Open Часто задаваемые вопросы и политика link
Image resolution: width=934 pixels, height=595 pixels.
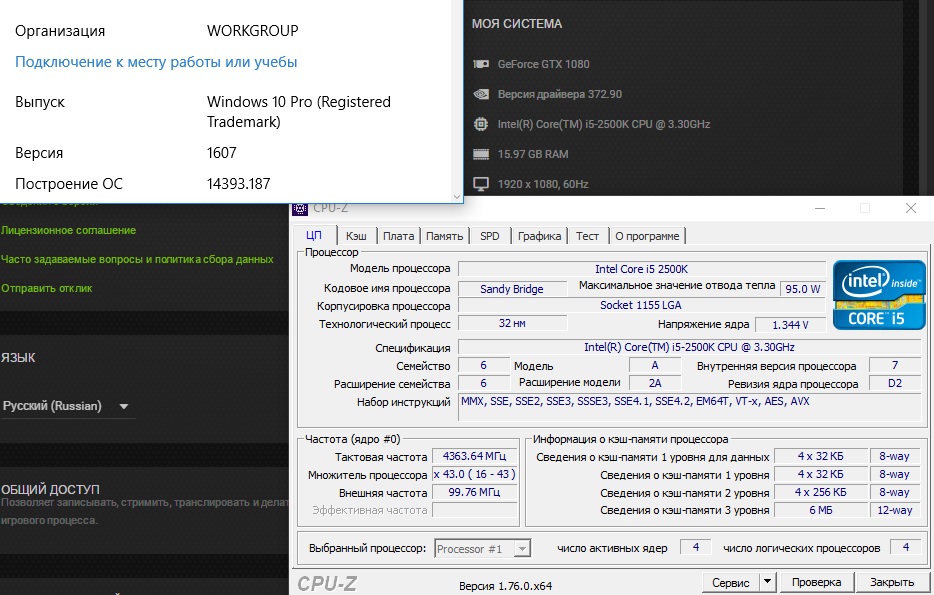point(138,259)
